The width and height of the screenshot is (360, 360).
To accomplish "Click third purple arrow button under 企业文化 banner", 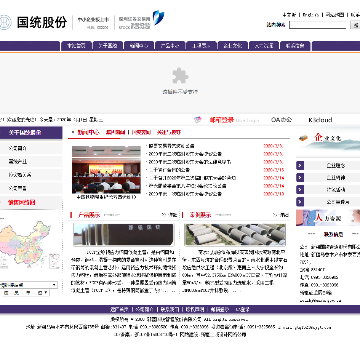I will point(300,190).
